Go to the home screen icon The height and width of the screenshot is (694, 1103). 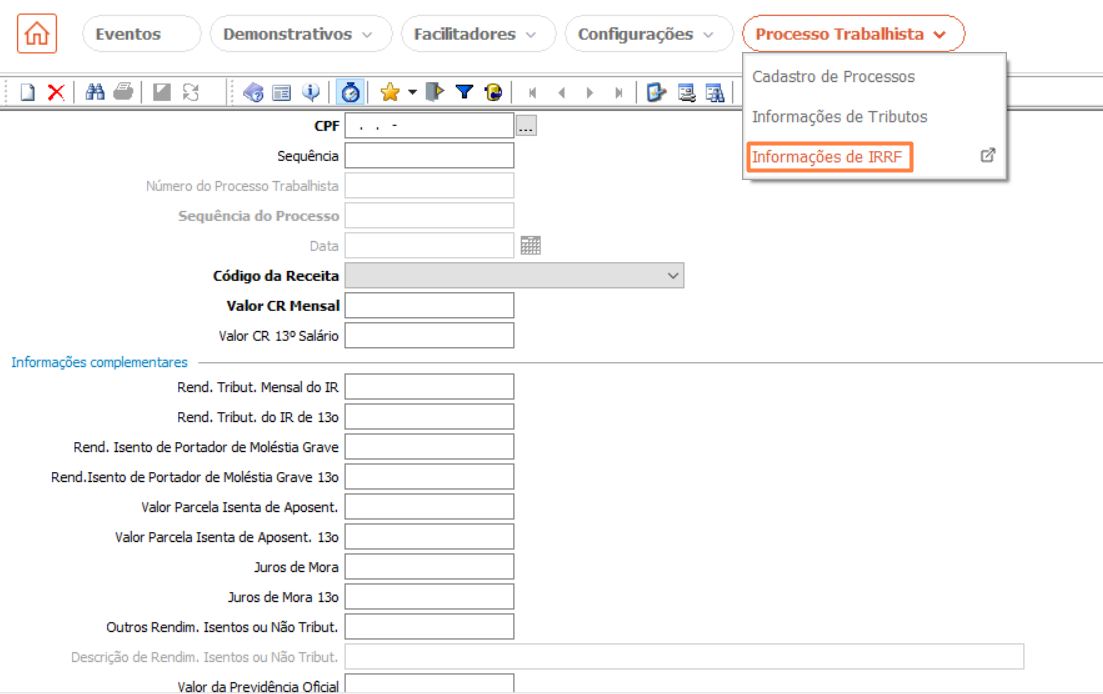click(x=37, y=34)
